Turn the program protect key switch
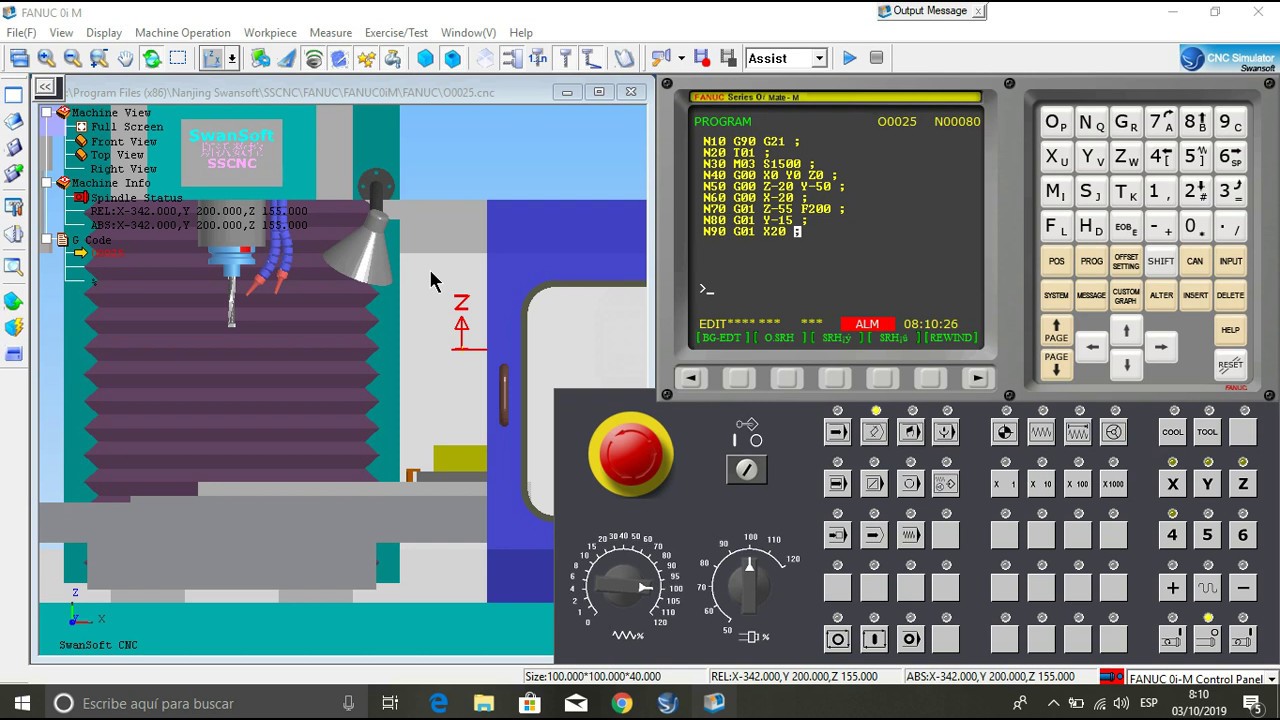The width and height of the screenshot is (1280, 720). click(x=747, y=470)
